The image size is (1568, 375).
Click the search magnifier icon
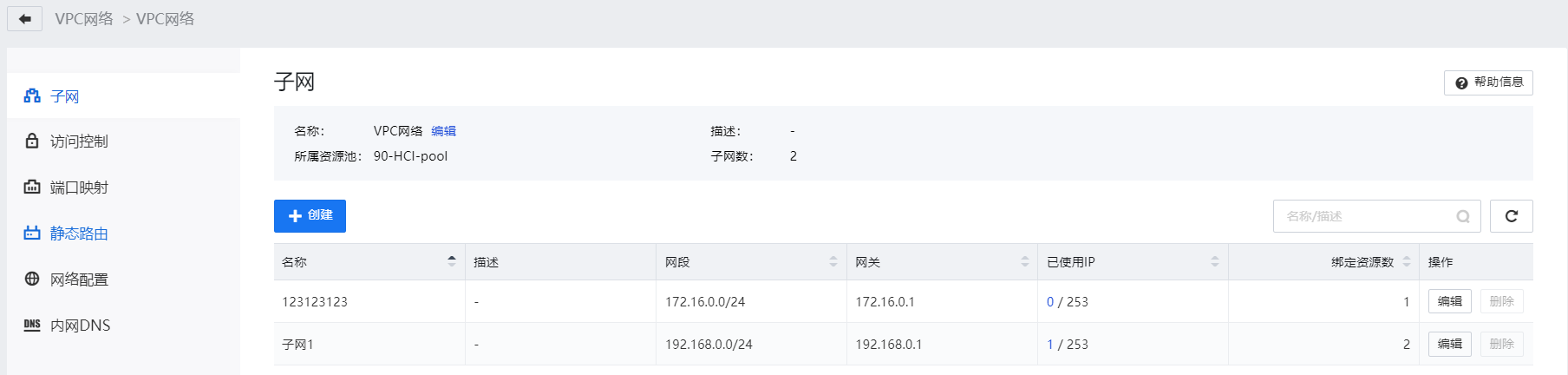click(x=1463, y=216)
